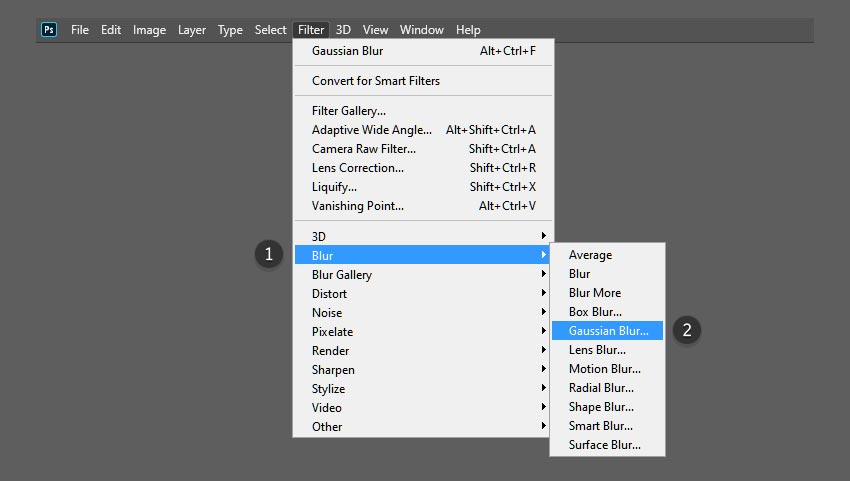Expand the Sharpen submenu
Image resolution: width=850 pixels, height=481 pixels.
pyautogui.click(x=333, y=370)
